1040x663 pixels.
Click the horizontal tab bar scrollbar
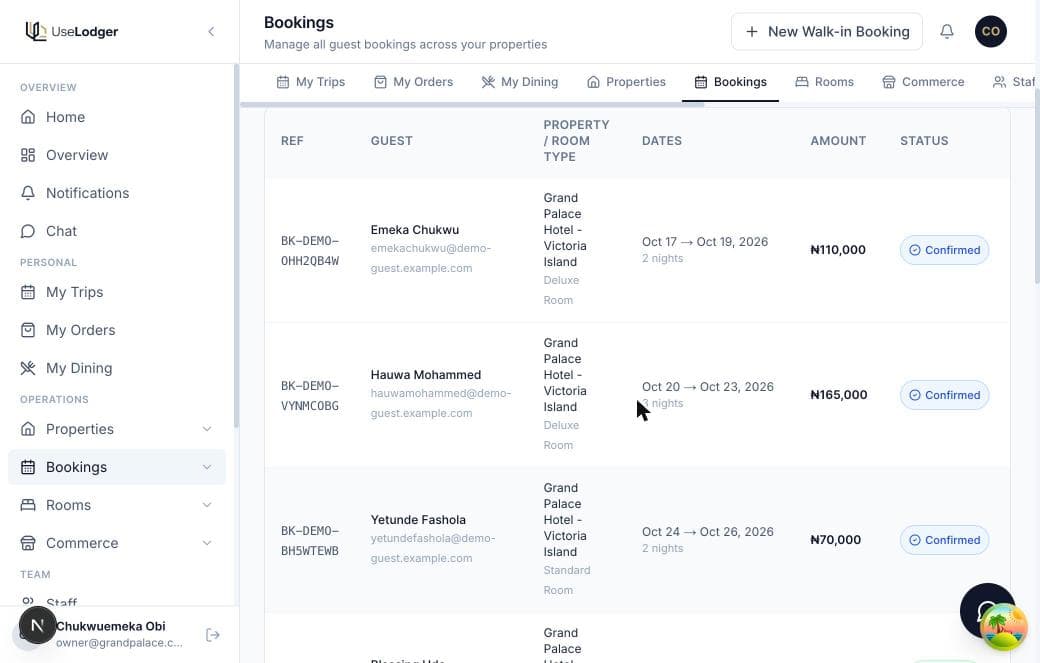click(x=472, y=105)
